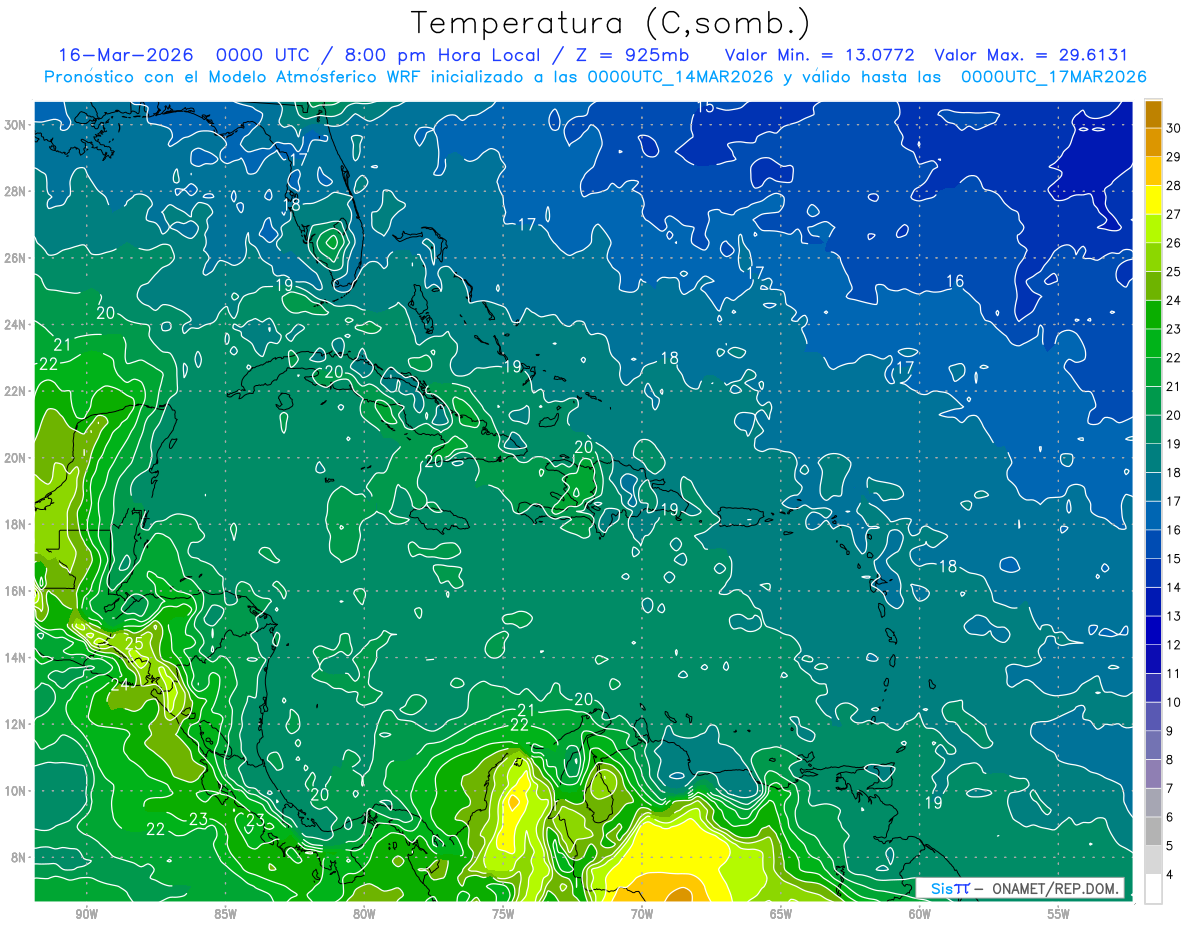Viewport: 1200px width, 927px height.
Task: Click the 55W longitude axis label
Action: [x=1058, y=914]
